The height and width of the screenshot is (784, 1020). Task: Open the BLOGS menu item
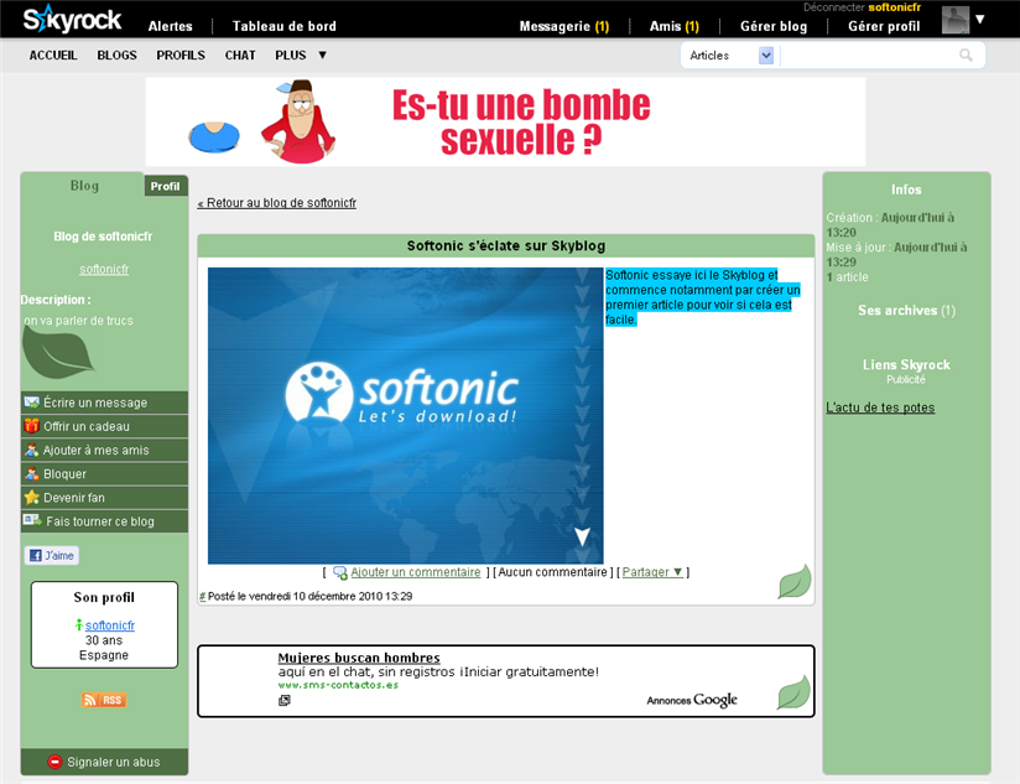117,55
